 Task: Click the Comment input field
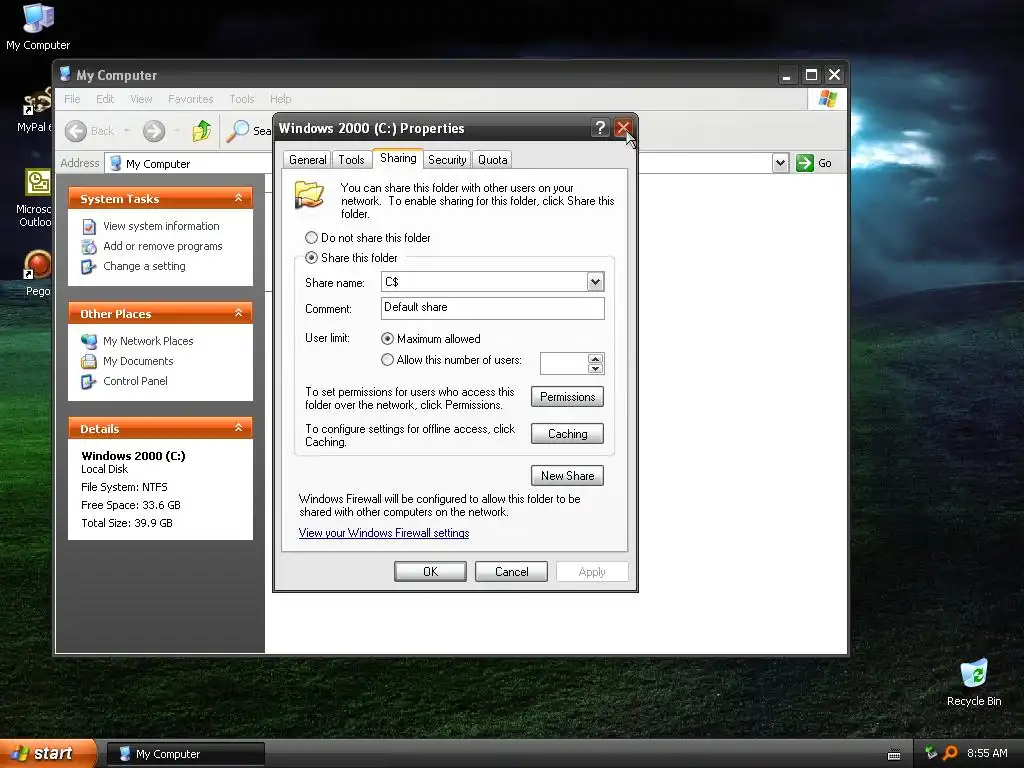[x=493, y=308]
